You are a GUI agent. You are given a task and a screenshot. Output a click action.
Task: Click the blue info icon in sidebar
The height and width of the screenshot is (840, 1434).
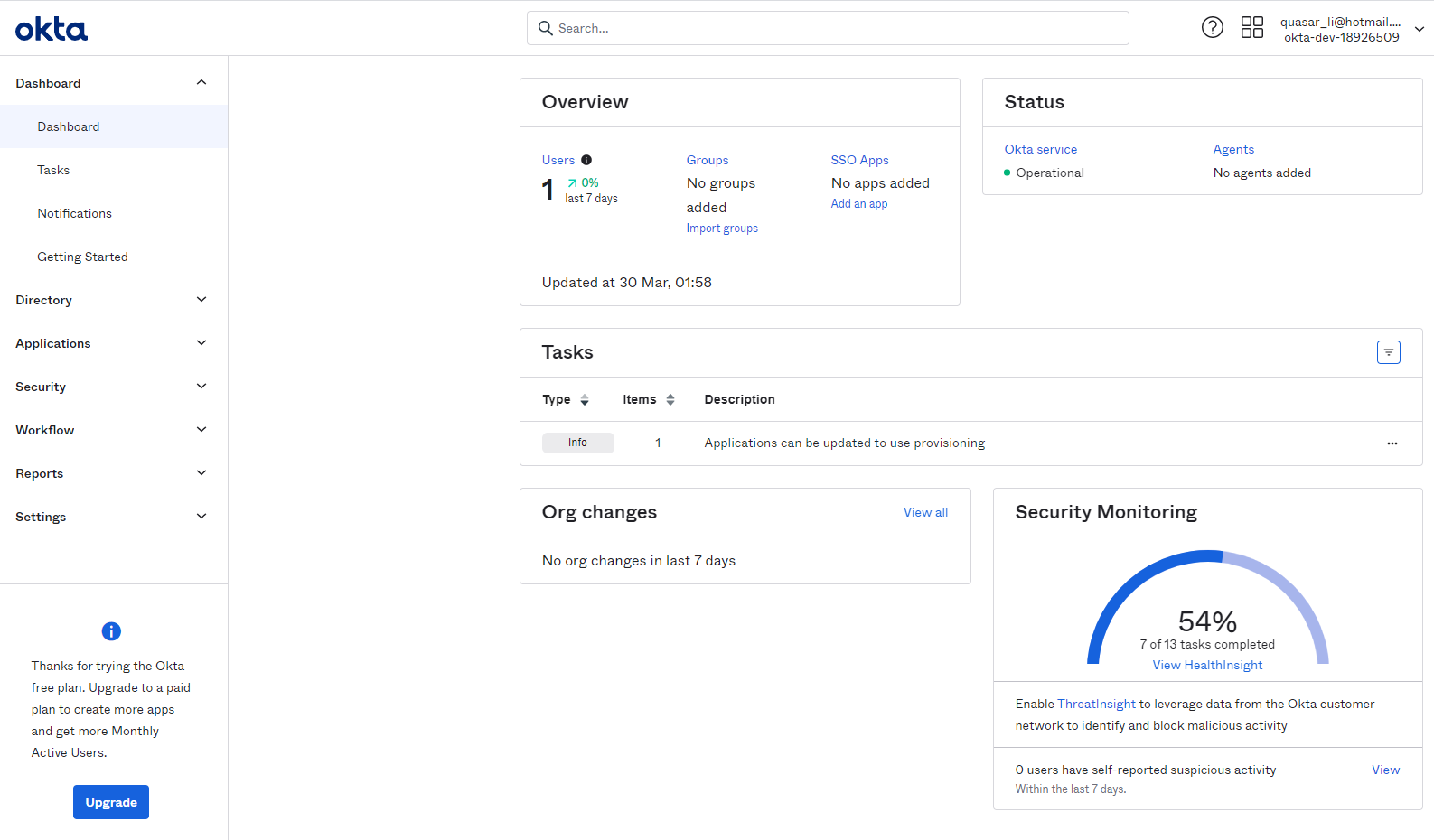tap(111, 631)
